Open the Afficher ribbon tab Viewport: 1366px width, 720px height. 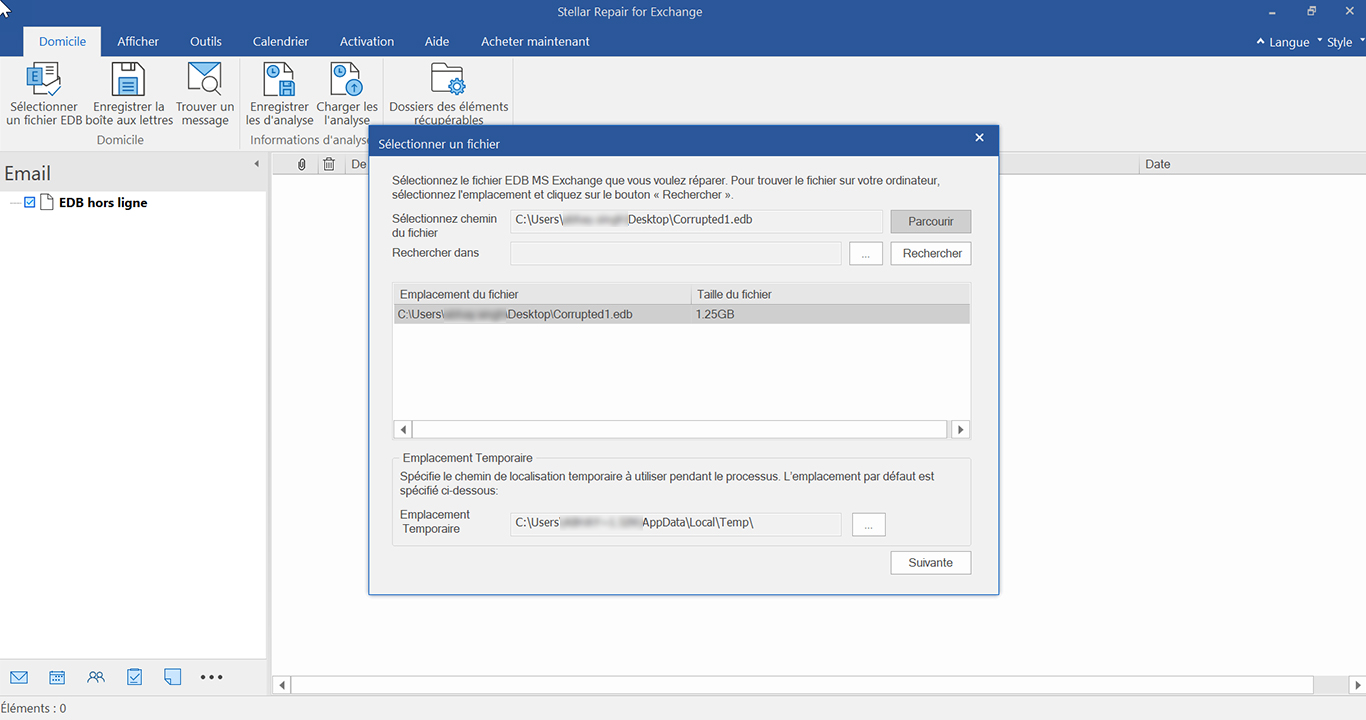[x=138, y=41]
